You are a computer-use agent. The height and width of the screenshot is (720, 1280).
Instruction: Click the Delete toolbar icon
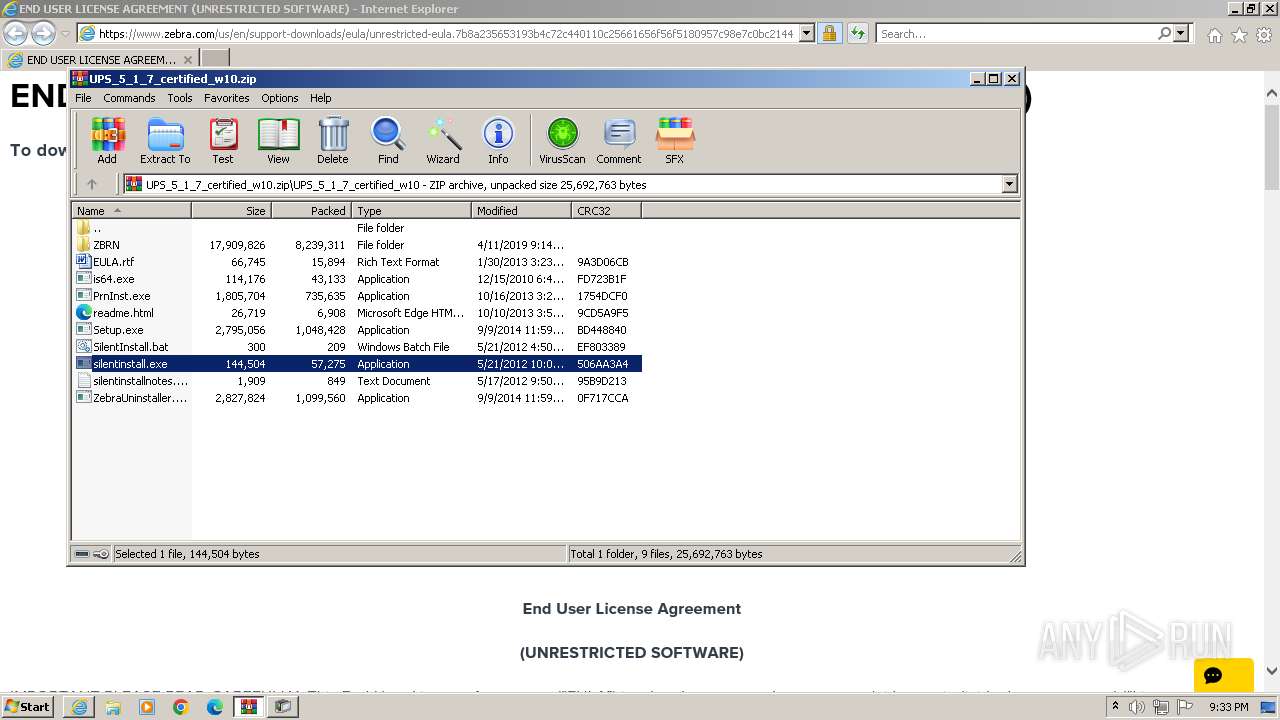(333, 140)
